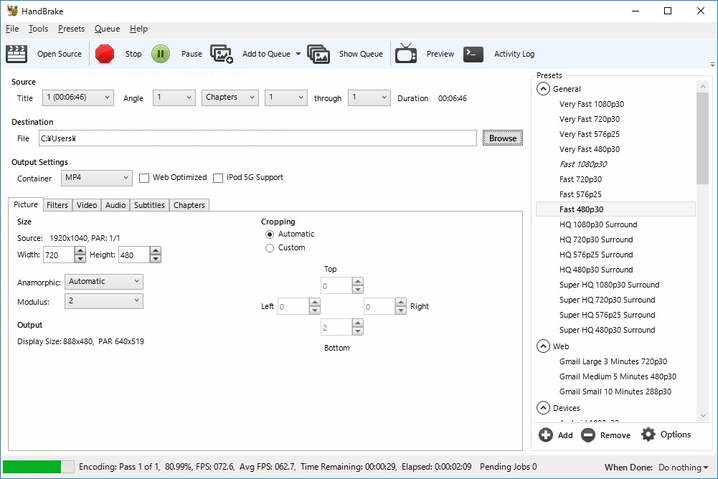Click in the Height field
718x479 pixels.
pos(134,255)
